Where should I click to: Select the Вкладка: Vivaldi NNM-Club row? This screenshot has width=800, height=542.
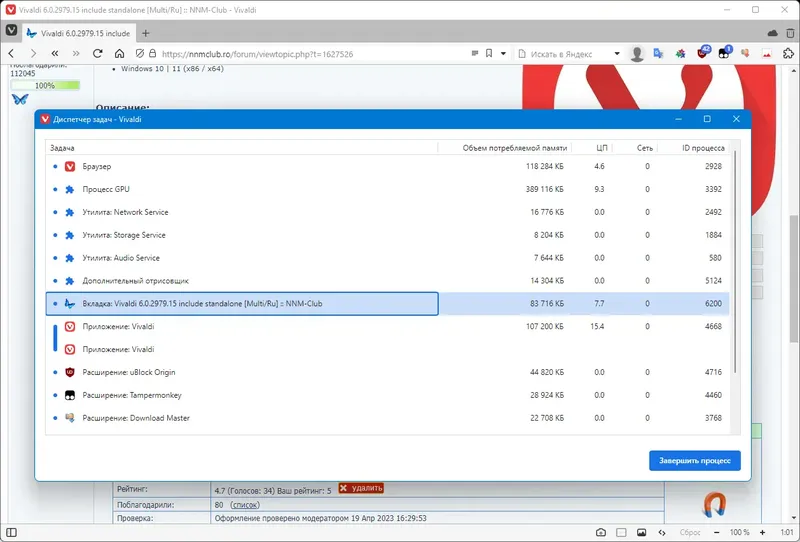pyautogui.click(x=388, y=304)
